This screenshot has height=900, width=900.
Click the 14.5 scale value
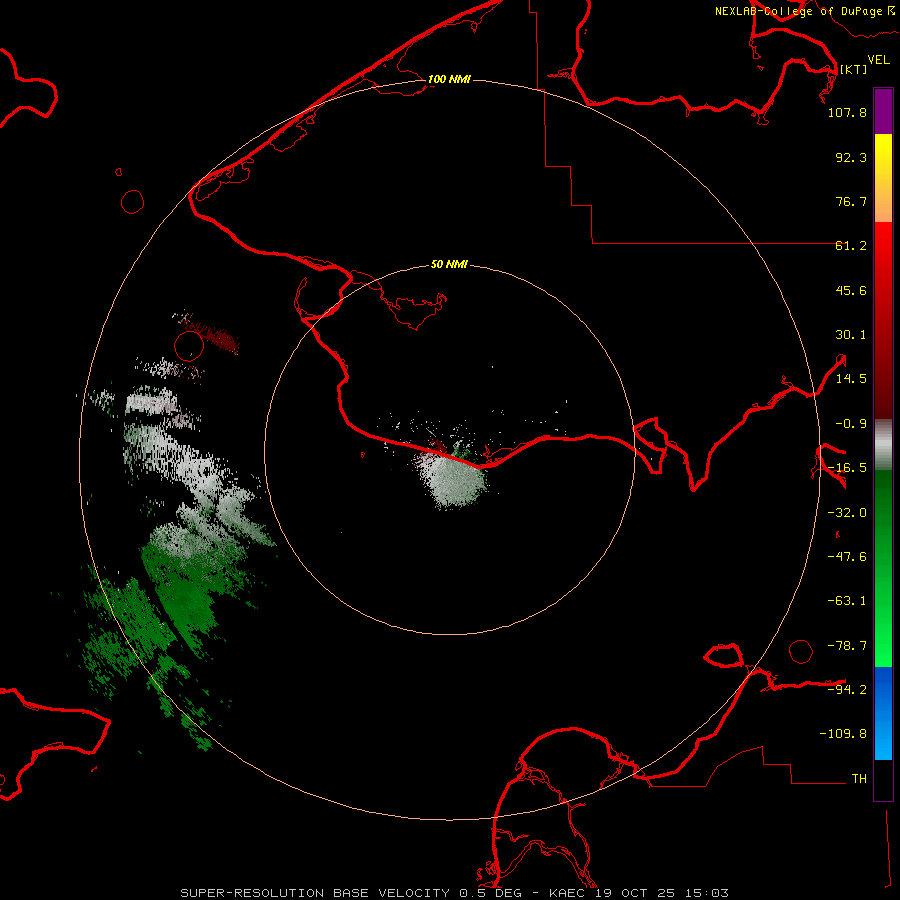pos(851,379)
